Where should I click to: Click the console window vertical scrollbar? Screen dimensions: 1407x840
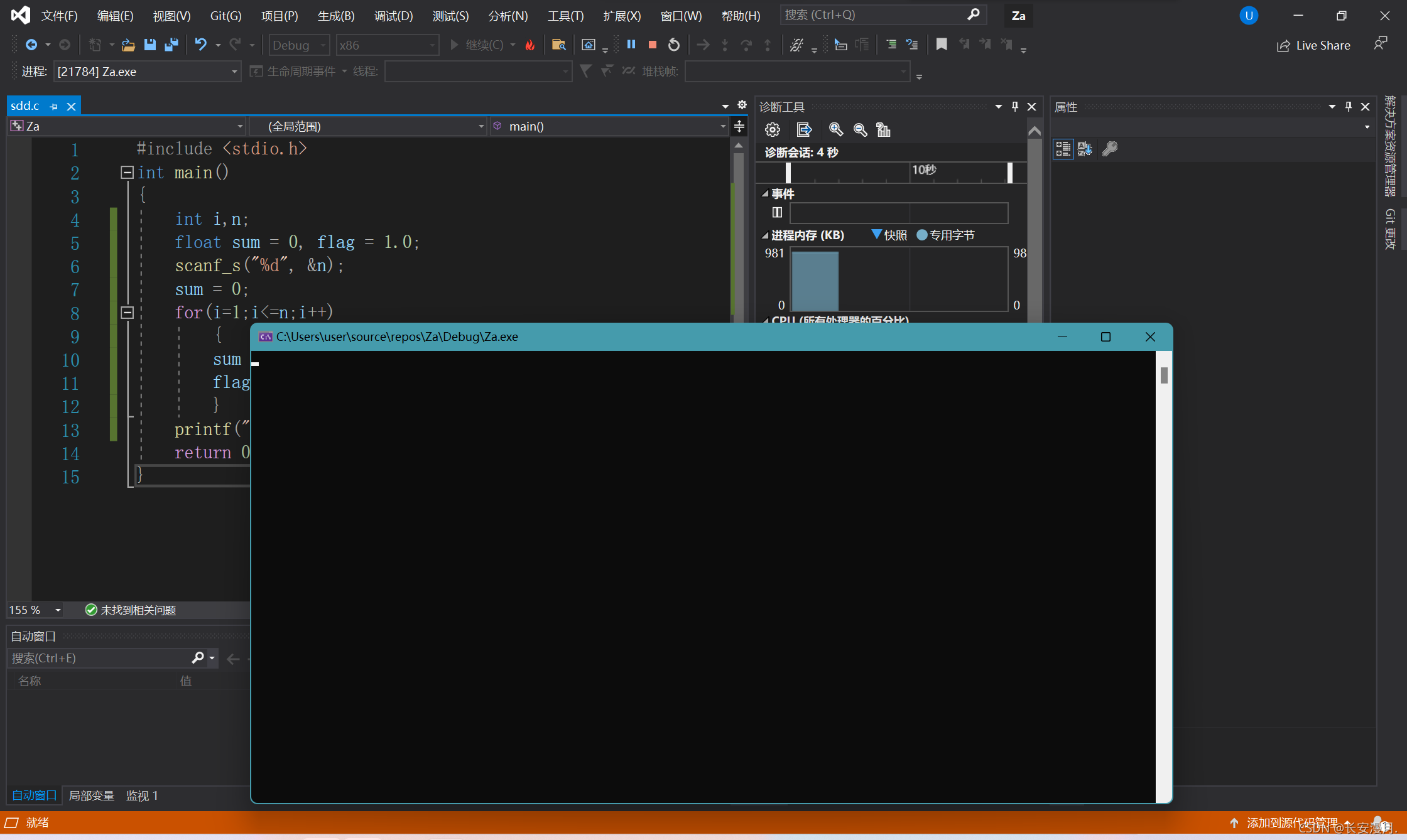(x=1164, y=375)
